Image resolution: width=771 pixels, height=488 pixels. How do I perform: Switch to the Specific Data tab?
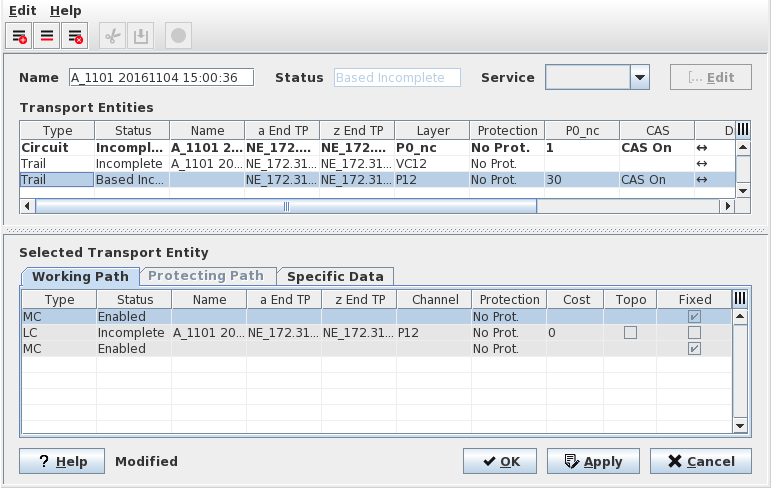click(x=335, y=276)
